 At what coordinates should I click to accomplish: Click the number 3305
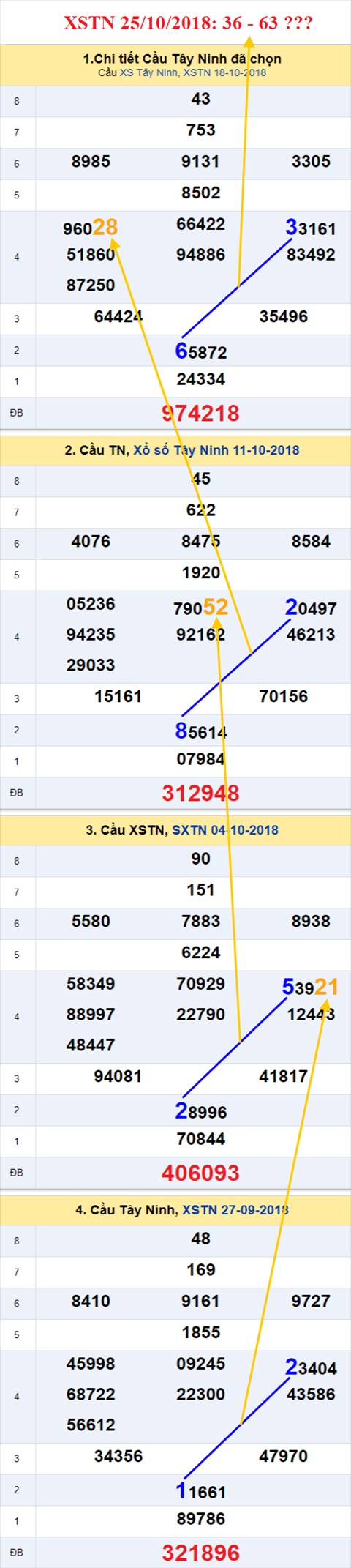coord(311,162)
